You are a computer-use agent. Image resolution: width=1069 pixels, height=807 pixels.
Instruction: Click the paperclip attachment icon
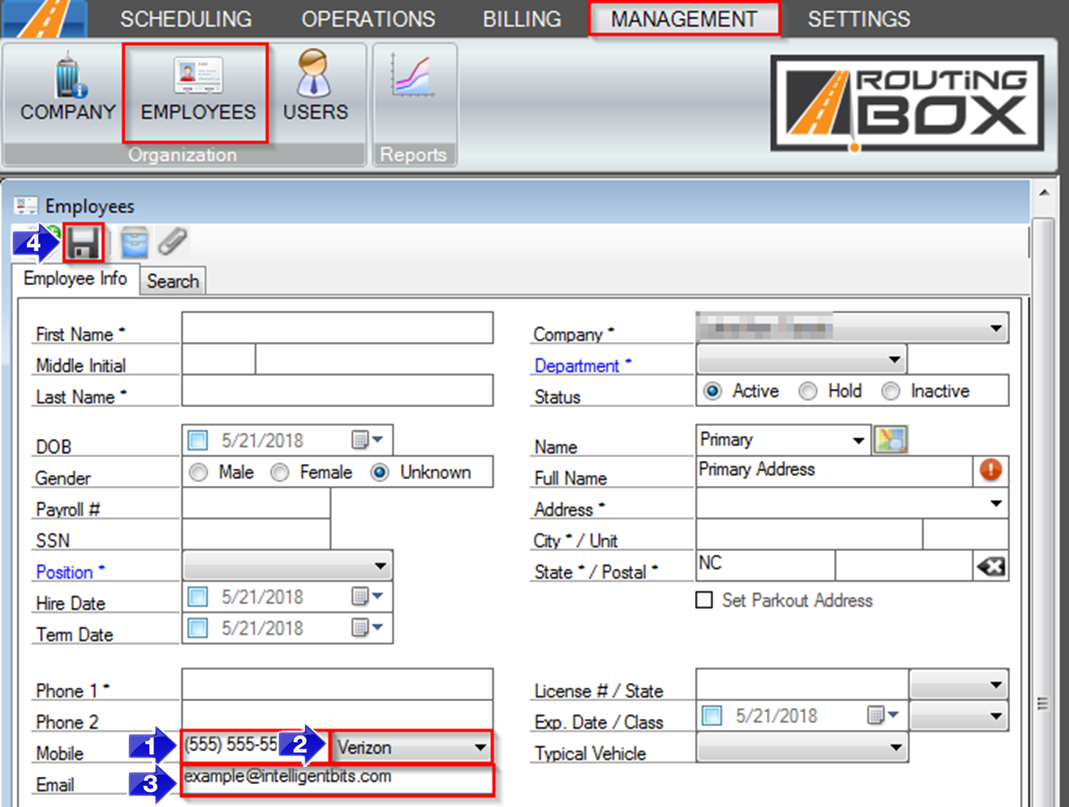(x=173, y=242)
